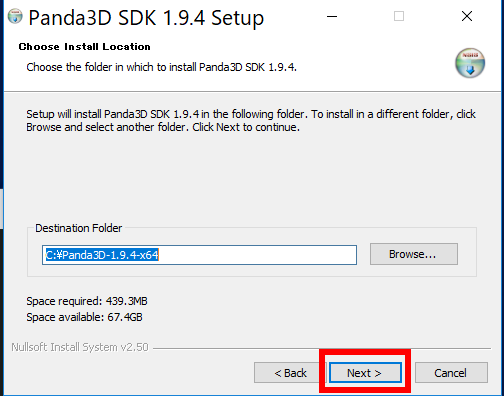Click the "Space required: 439.3MB" label
This screenshot has width=504, height=396.
pos(87,301)
